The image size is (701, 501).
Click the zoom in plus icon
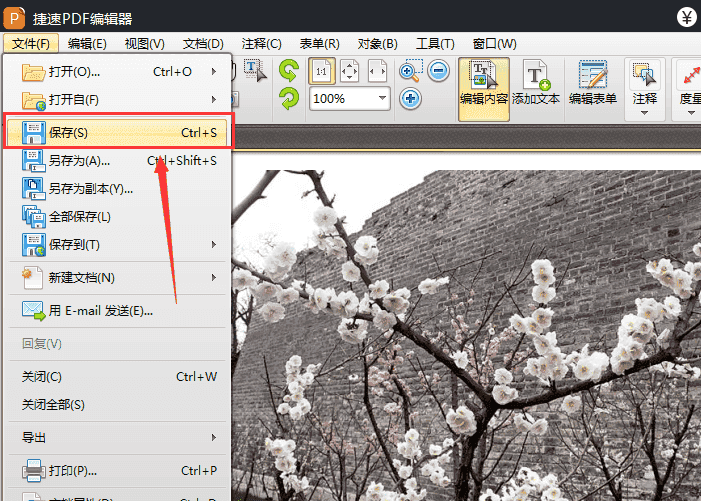point(410,98)
